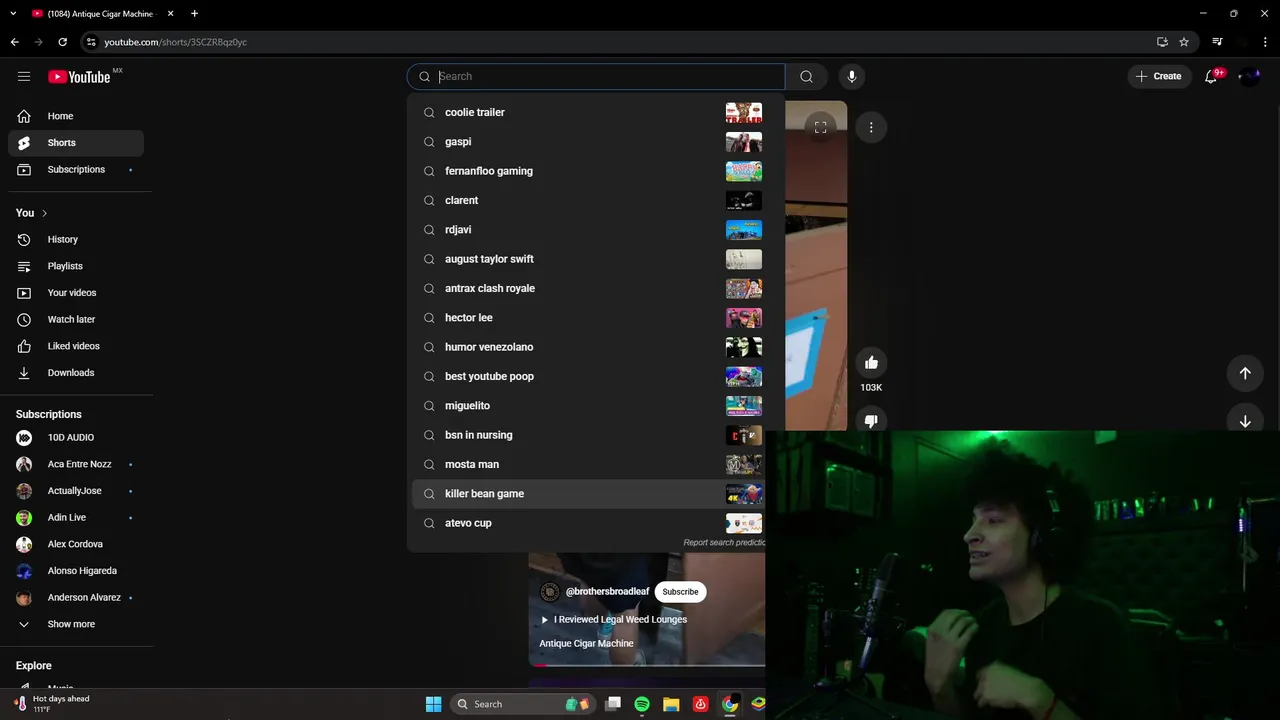Click the thumbnail next to 'coolie trailer'

tap(743, 112)
